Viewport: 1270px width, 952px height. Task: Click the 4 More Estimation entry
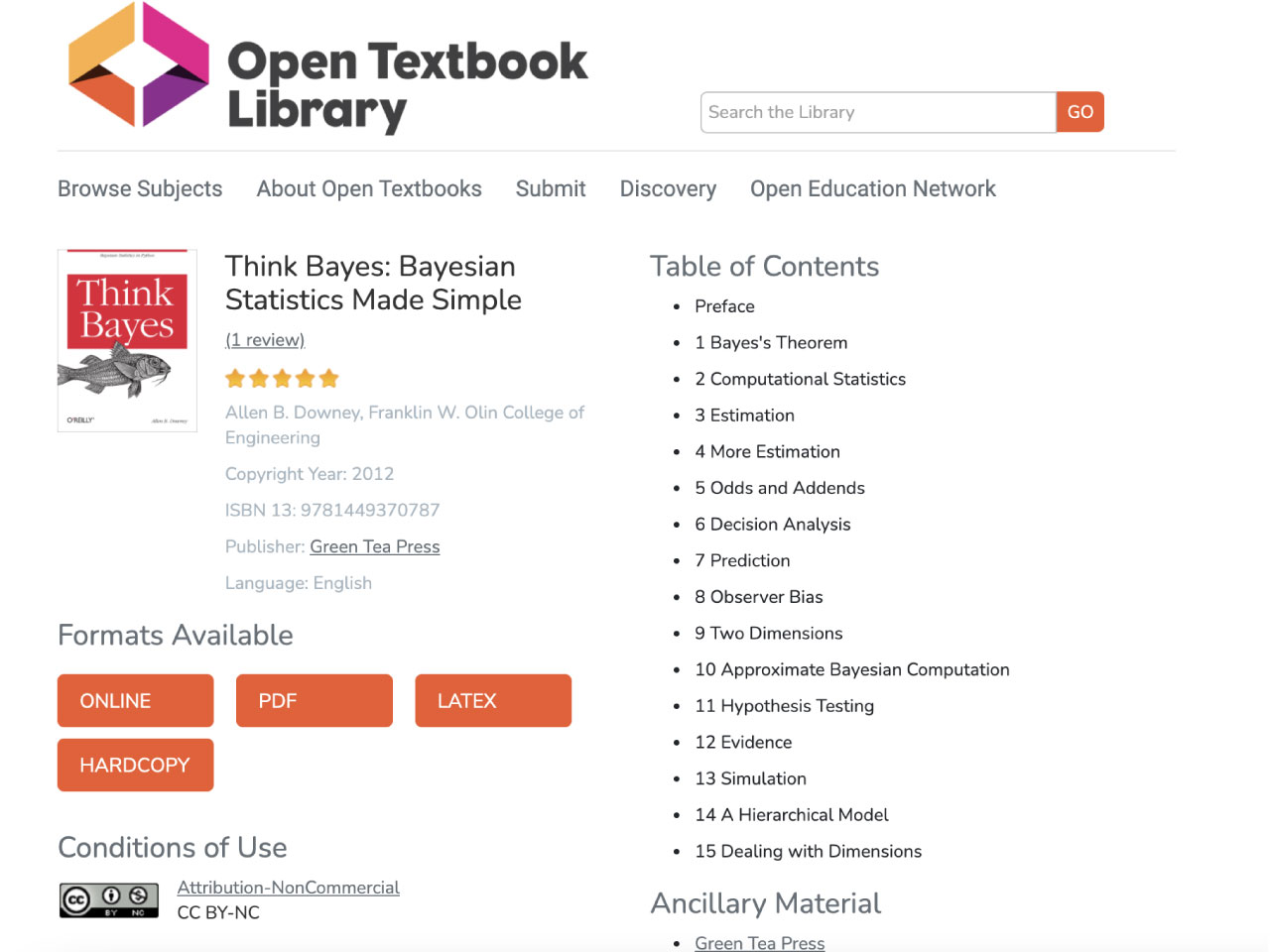click(767, 451)
